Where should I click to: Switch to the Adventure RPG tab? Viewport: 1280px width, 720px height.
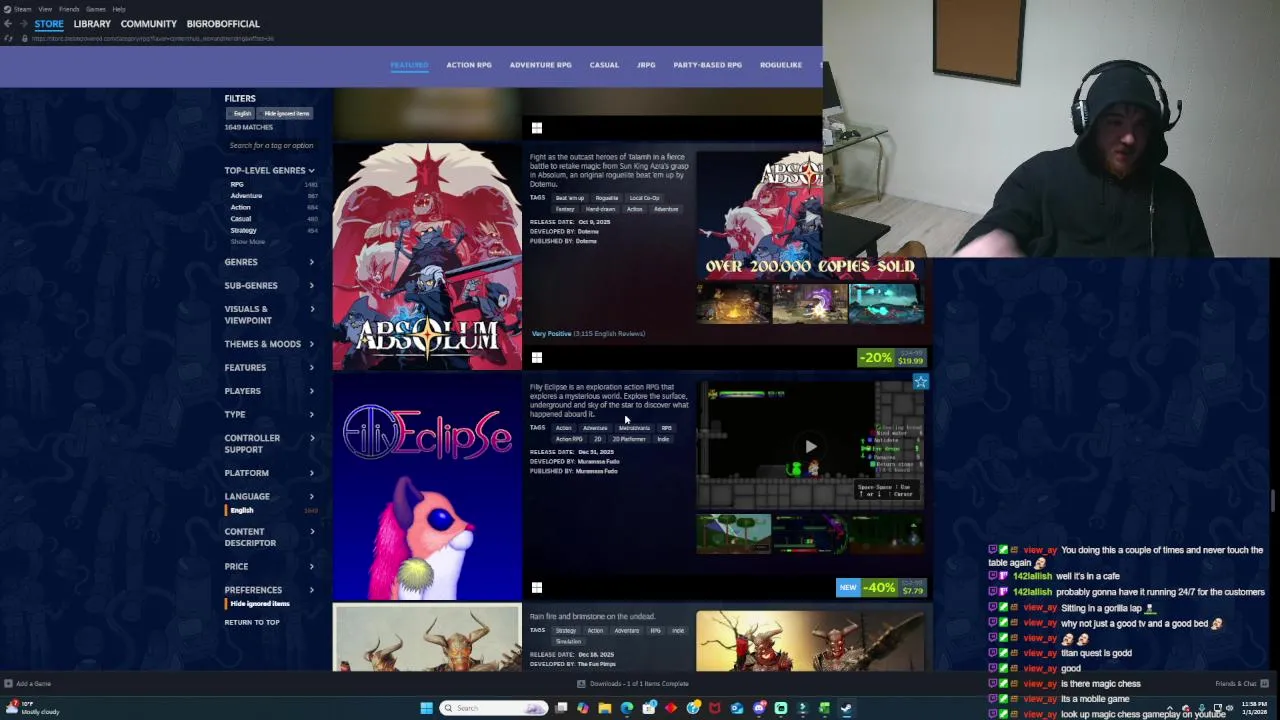point(540,65)
